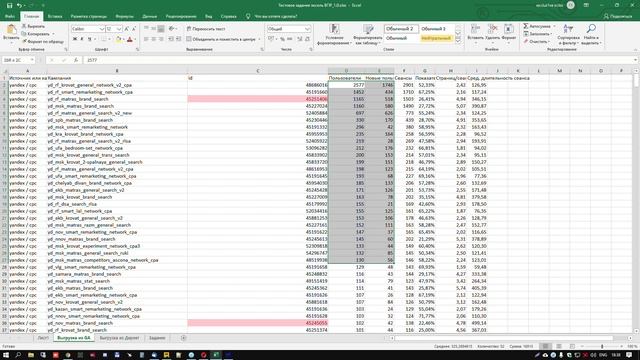640x360 pixels.
Task: Collapse the ribbon with the chevron arrow
Action: point(635,49)
